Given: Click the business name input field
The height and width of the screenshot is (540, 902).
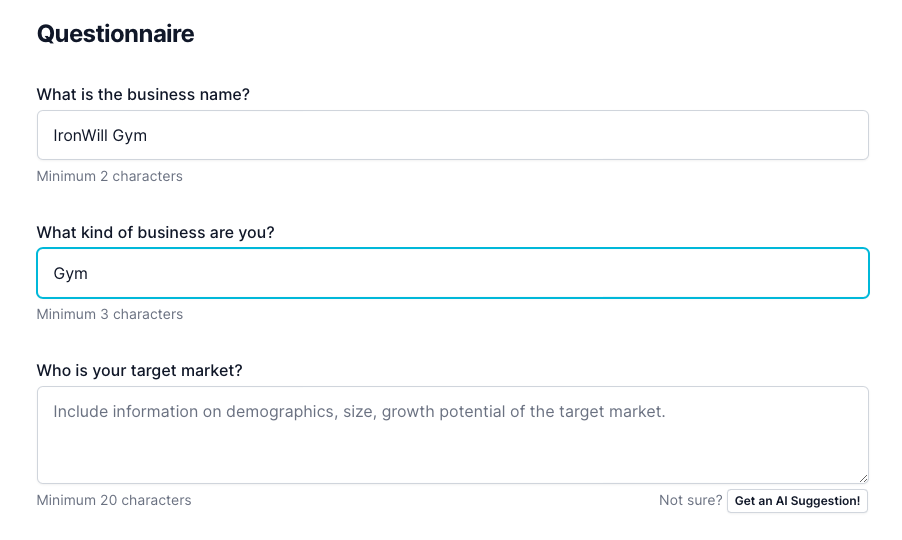Looking at the screenshot, I should coord(452,135).
